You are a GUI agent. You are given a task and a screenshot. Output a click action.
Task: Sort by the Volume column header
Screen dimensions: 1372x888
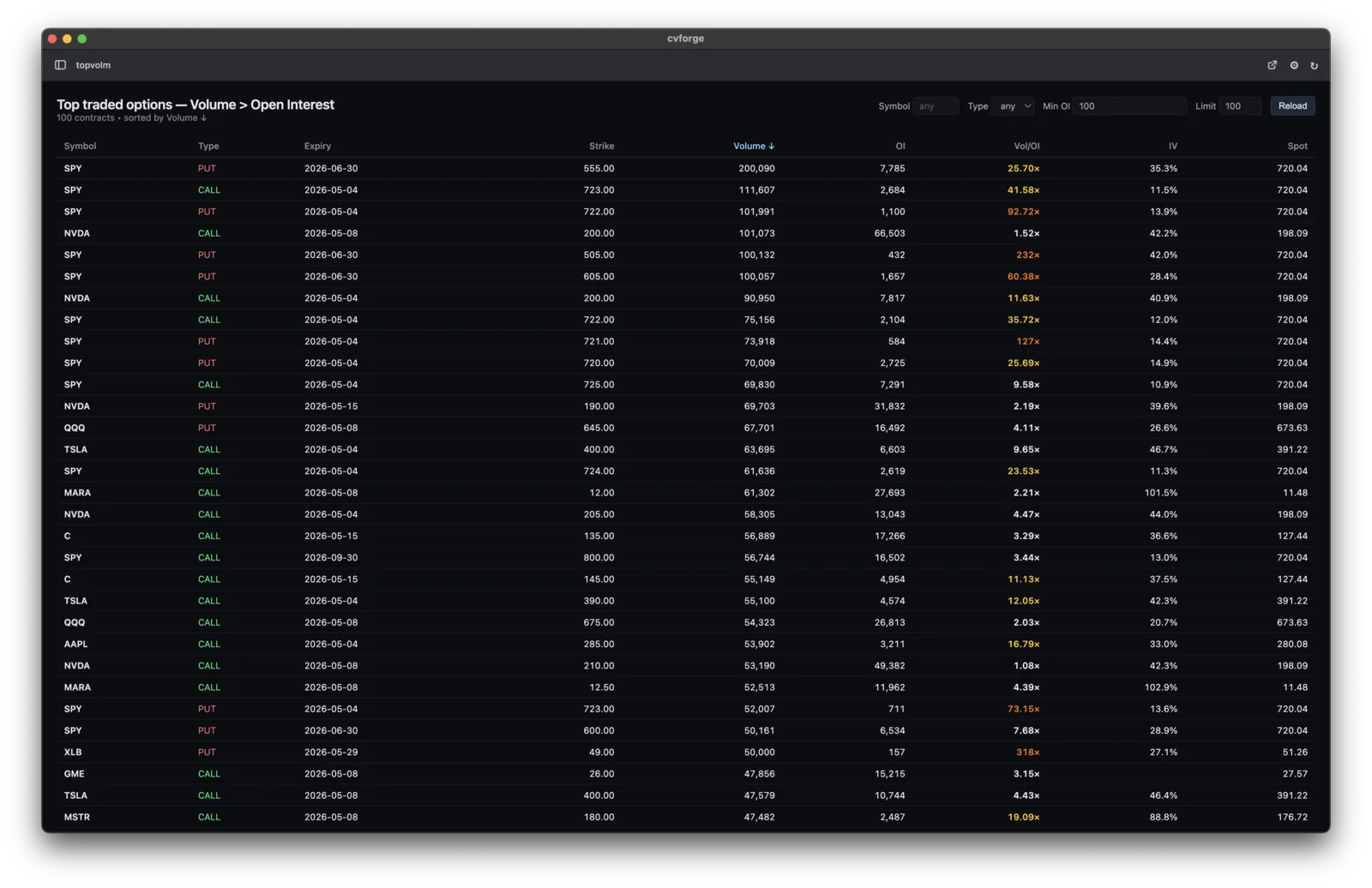pyautogui.click(x=754, y=147)
